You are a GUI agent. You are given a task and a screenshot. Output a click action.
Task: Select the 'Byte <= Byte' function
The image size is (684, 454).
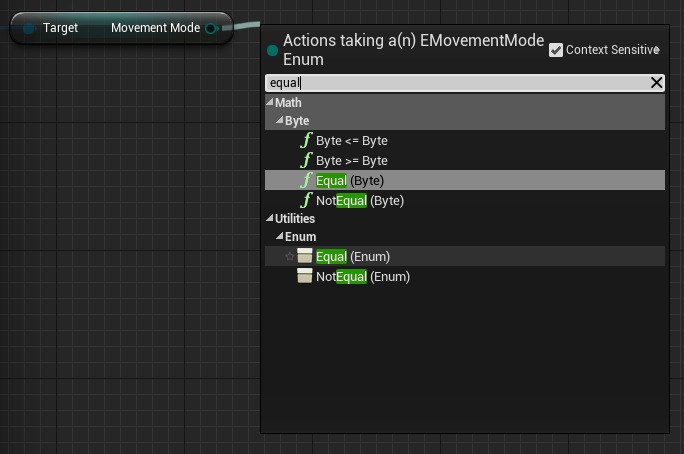(465, 140)
